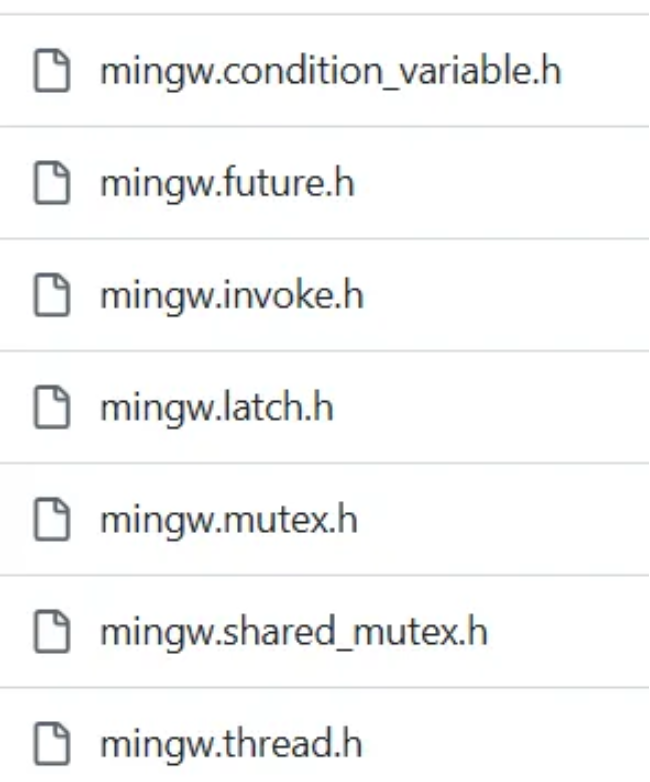The image size is (650, 782).
Task: Go to the mingw.mutex.h file
Action: point(229,520)
